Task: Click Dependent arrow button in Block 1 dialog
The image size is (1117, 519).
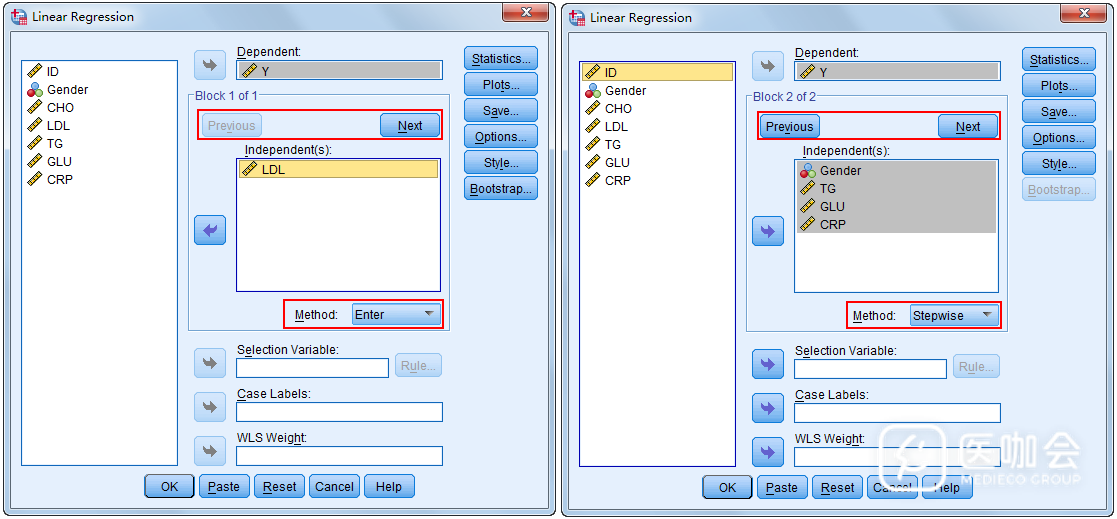Action: pyautogui.click(x=210, y=65)
